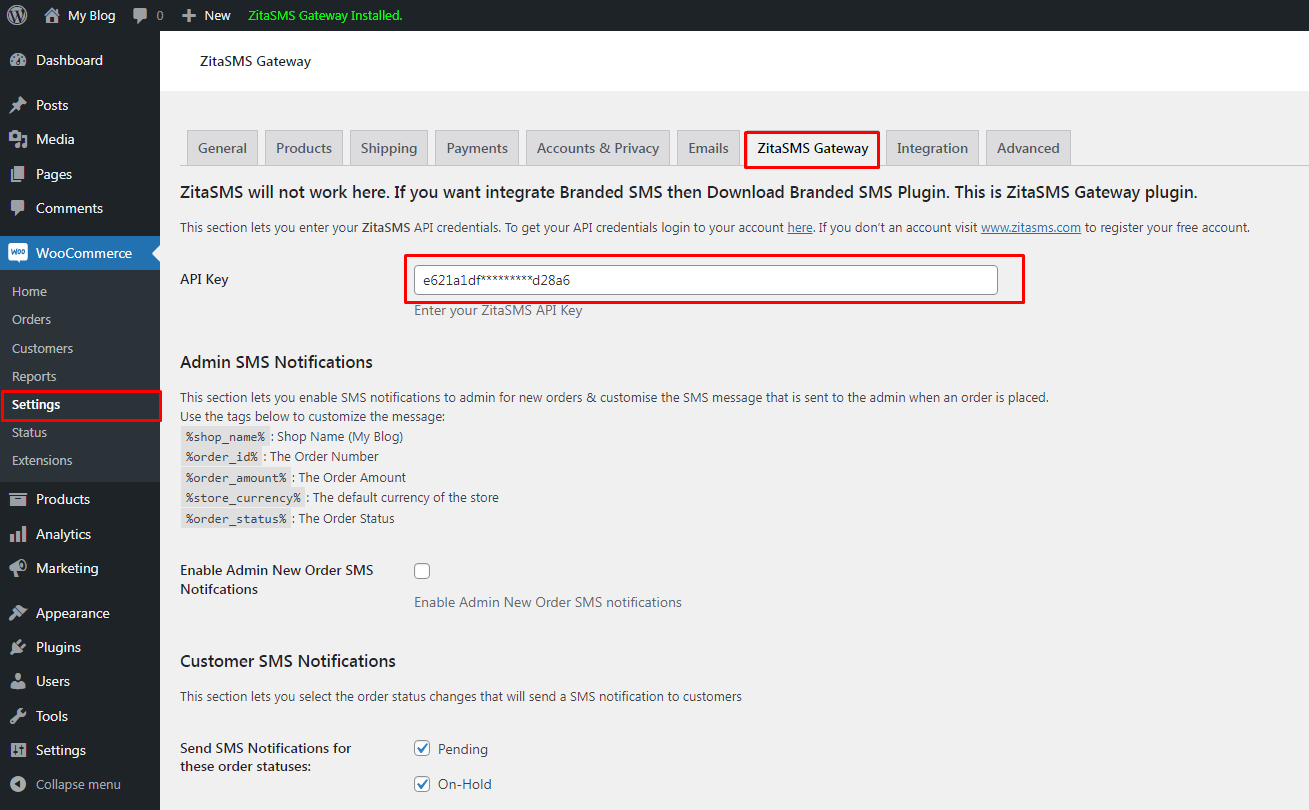Click inside the API Key field

point(706,280)
